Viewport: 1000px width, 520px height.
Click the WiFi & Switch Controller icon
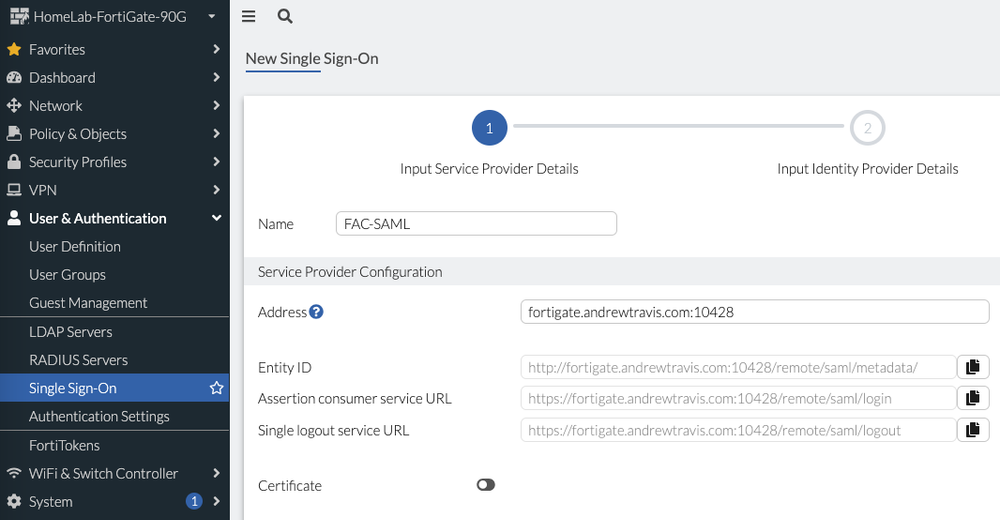tap(14, 473)
